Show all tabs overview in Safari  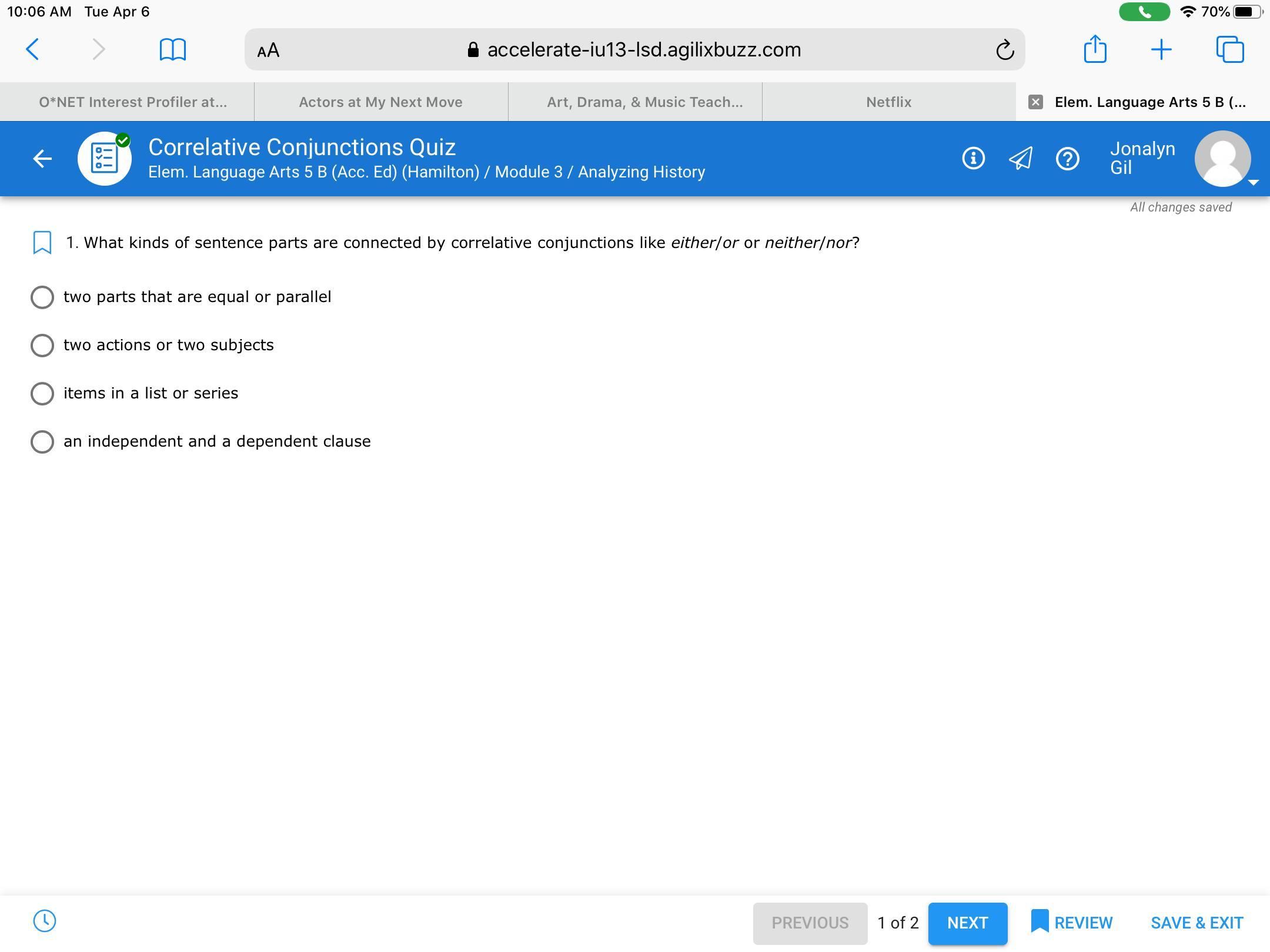[1230, 49]
